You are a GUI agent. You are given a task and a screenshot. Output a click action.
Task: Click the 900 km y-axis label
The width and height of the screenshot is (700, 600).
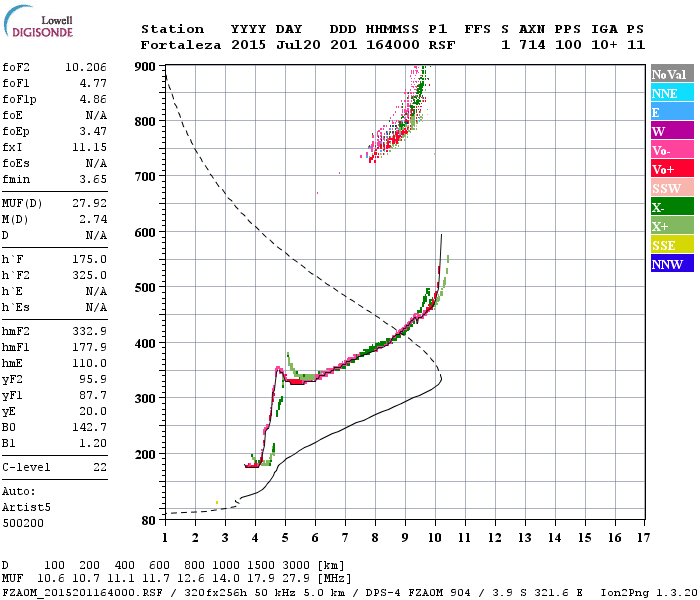[x=145, y=67]
